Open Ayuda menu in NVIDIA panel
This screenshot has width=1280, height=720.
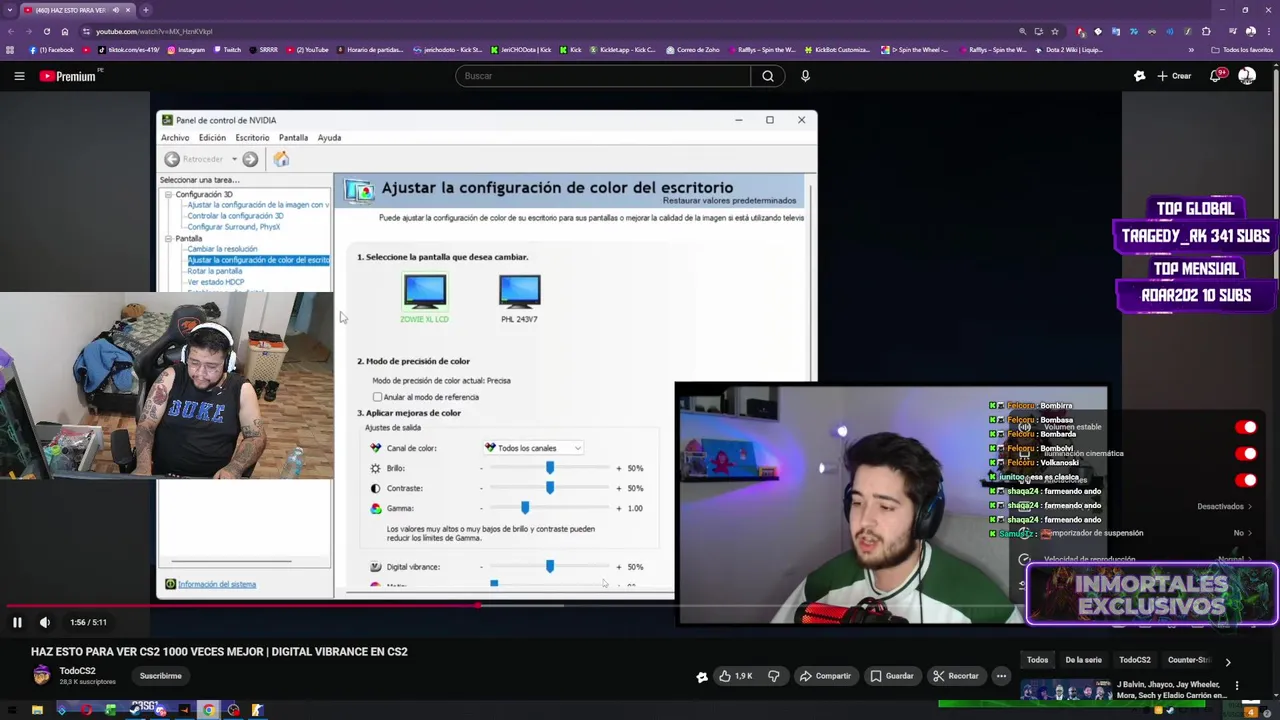point(329,138)
